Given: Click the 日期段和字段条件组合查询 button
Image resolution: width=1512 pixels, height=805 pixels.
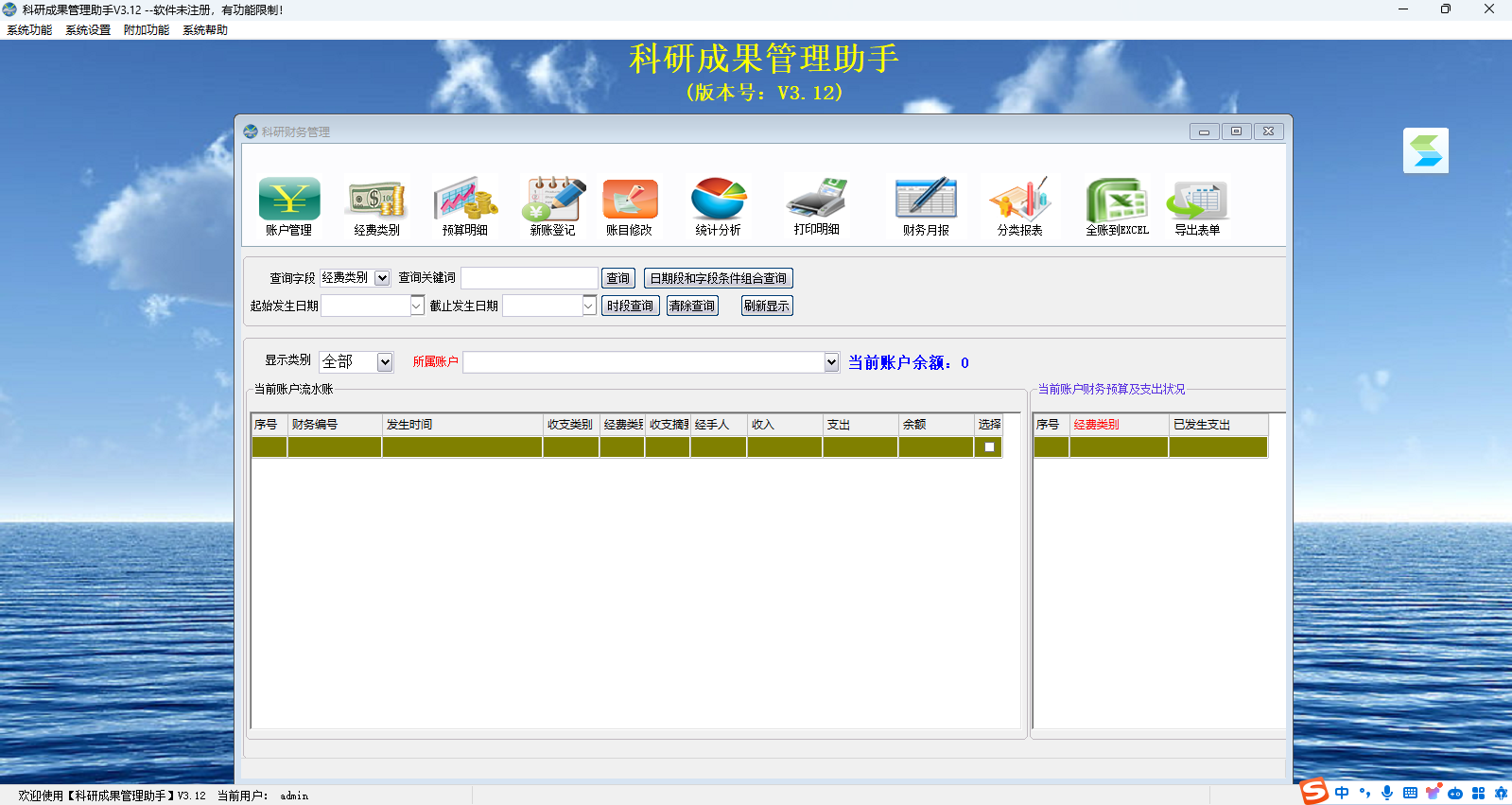Looking at the screenshot, I should pyautogui.click(x=719, y=278).
